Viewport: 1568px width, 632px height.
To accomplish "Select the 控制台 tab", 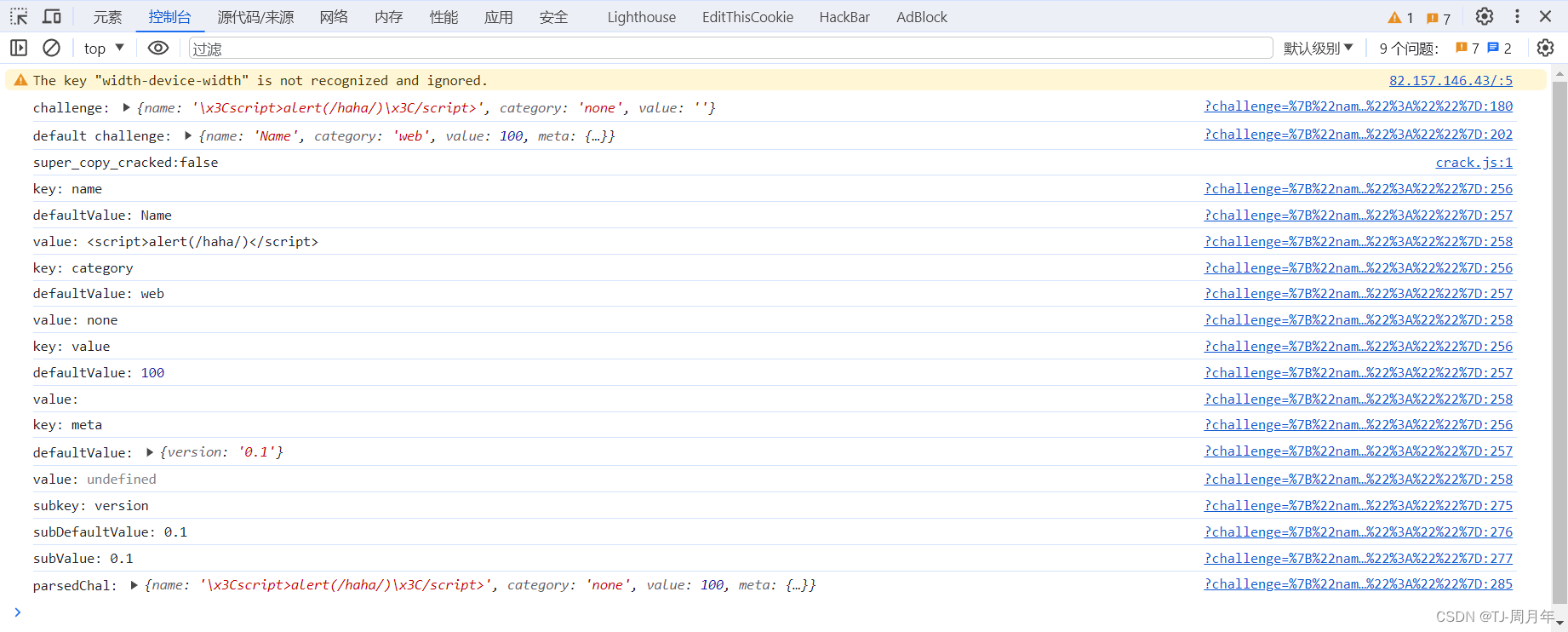I will point(169,17).
